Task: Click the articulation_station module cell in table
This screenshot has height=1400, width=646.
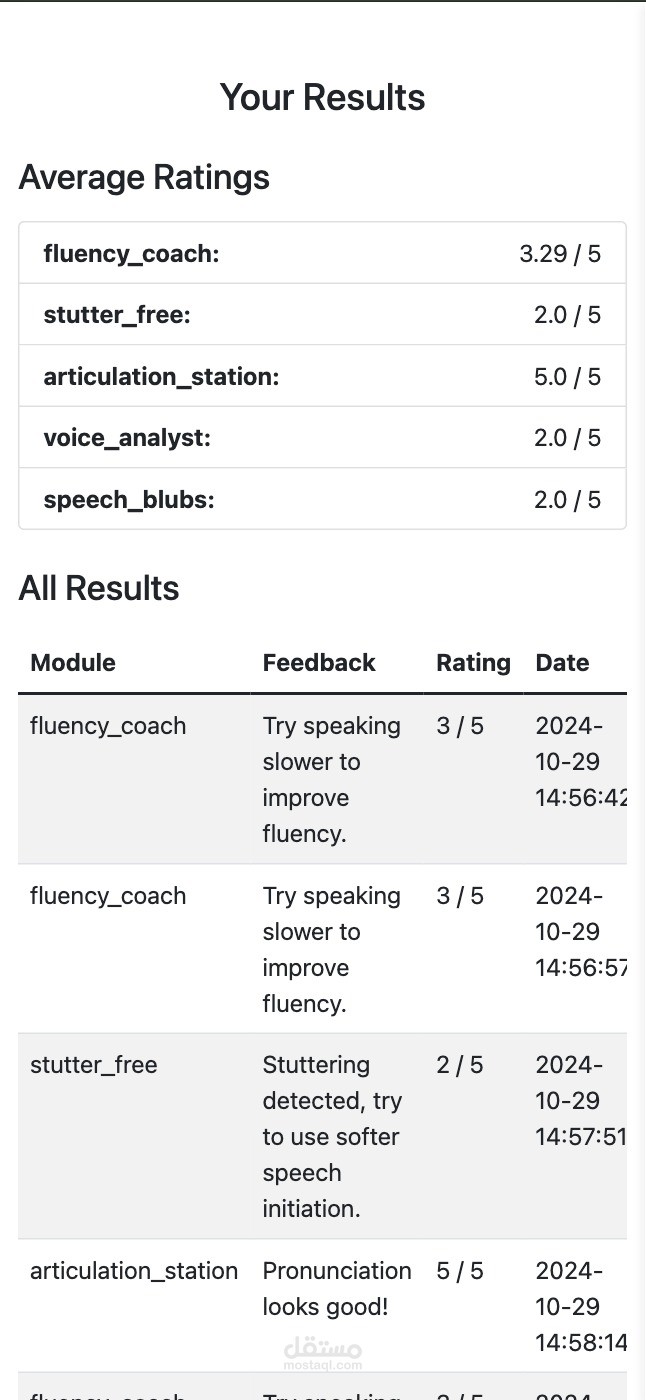Action: 134,1271
